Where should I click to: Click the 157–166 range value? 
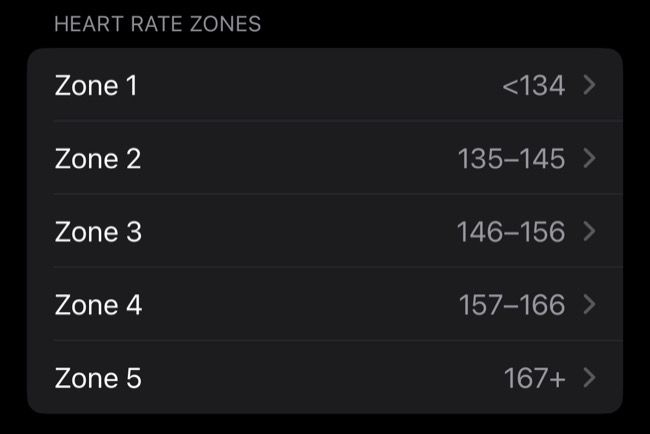tap(511, 305)
